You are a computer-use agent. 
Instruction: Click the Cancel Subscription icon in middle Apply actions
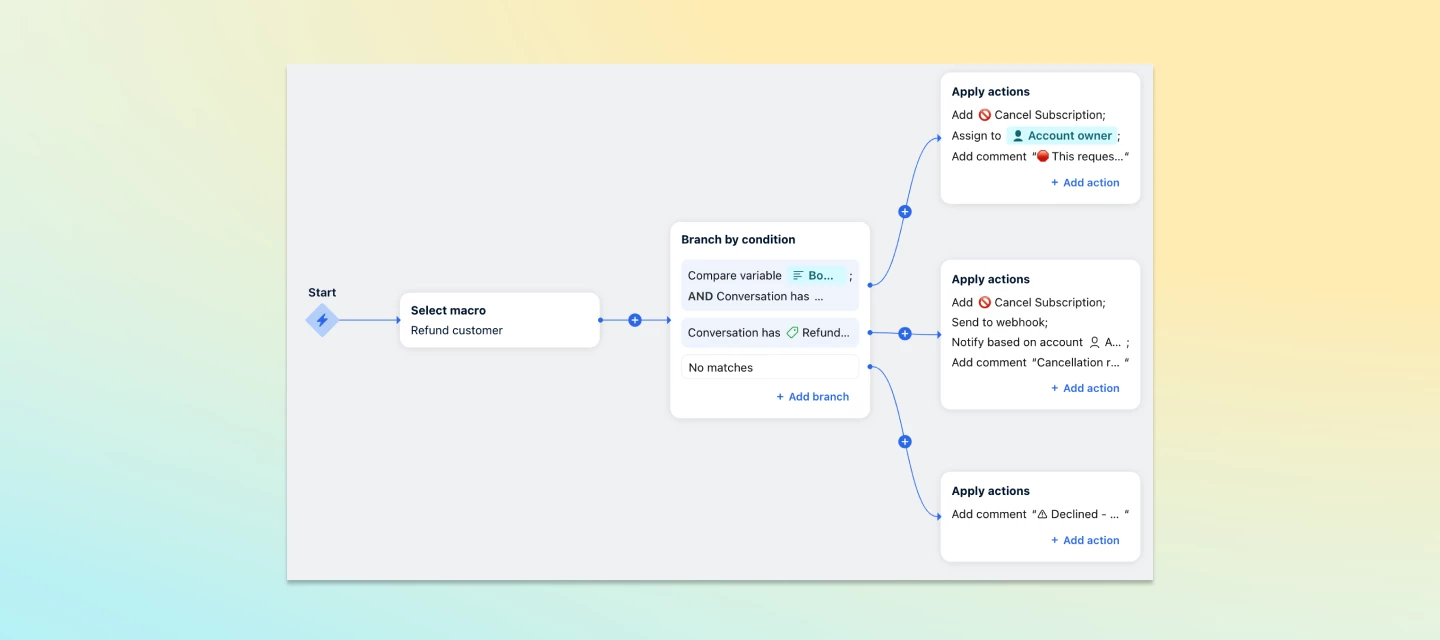coord(985,302)
